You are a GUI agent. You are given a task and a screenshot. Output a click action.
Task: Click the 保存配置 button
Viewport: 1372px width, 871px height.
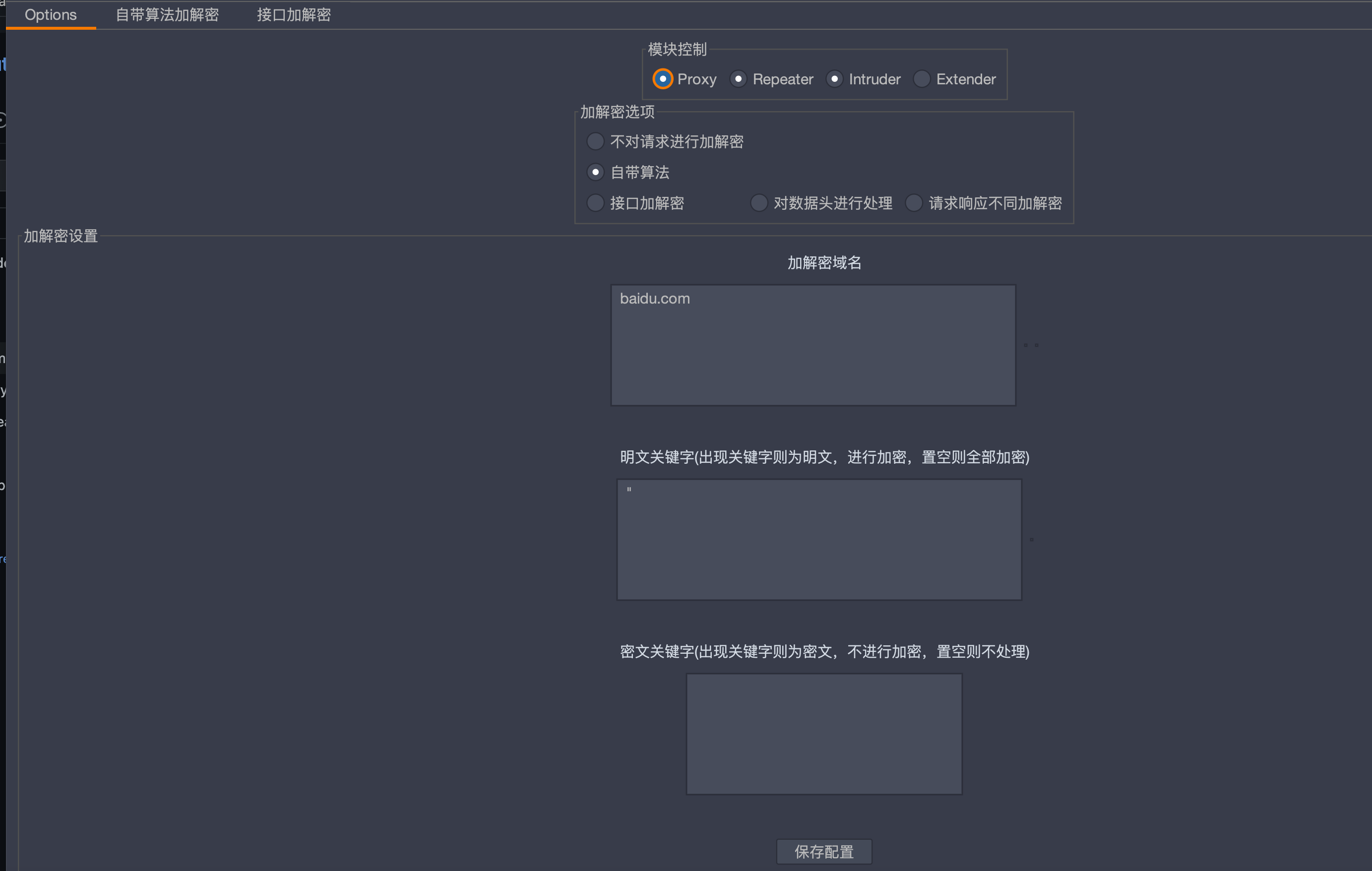point(823,852)
